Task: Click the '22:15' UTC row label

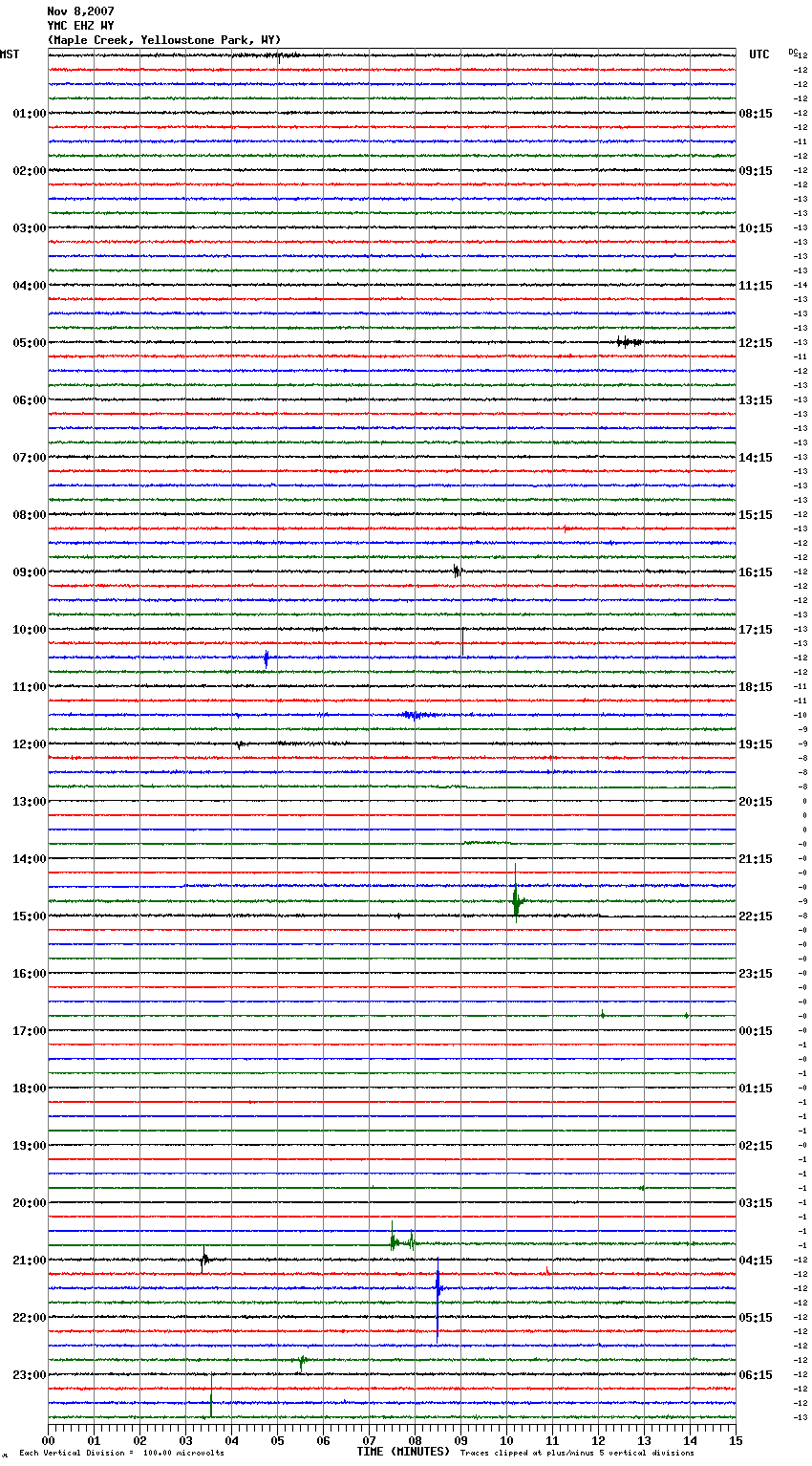Action: (756, 916)
